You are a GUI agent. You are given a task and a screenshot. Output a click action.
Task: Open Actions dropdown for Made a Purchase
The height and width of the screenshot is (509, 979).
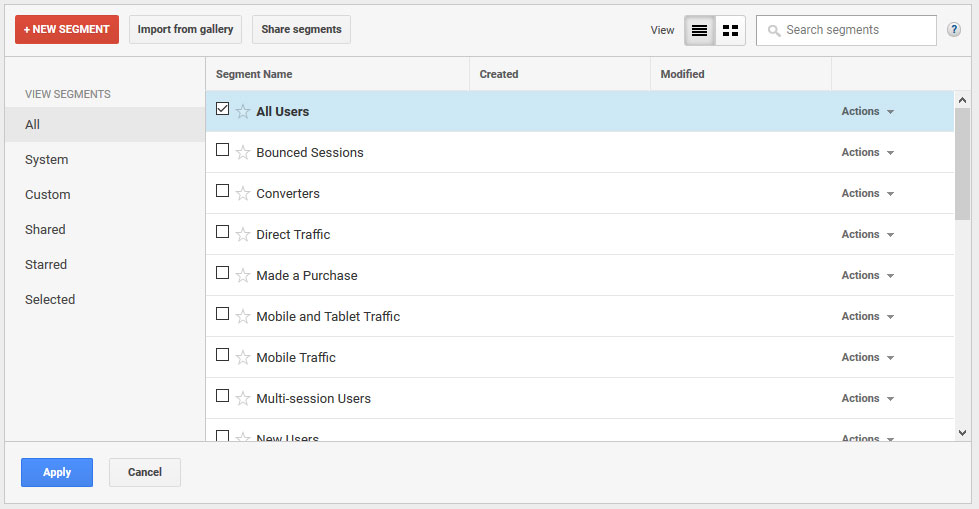(x=868, y=275)
